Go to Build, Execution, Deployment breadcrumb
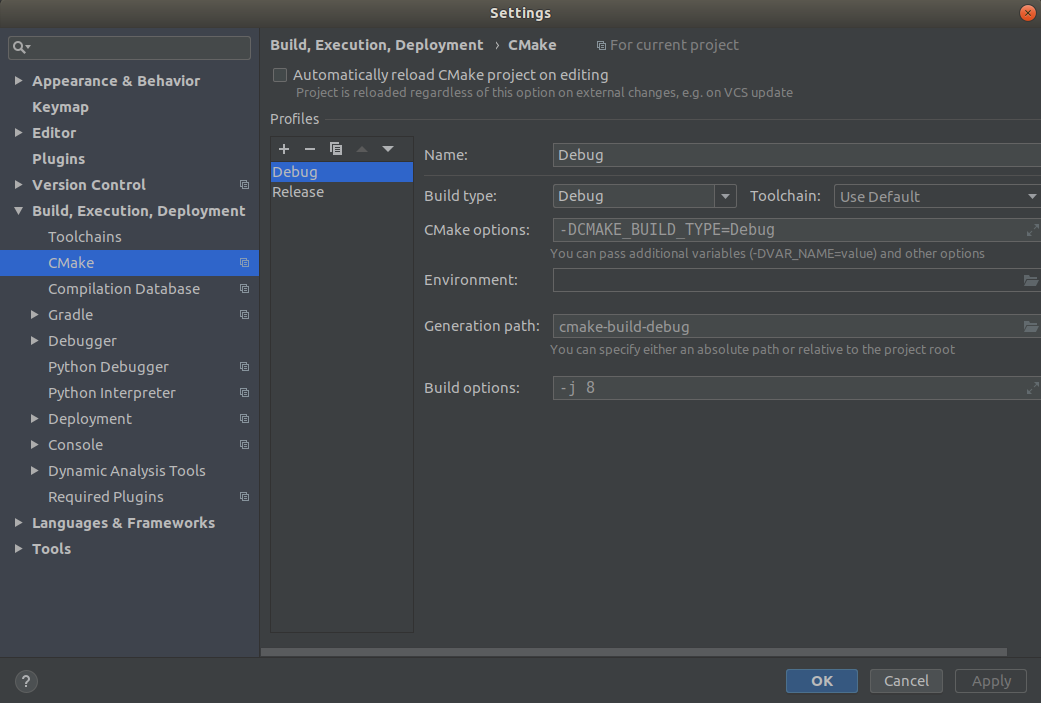 [x=377, y=44]
